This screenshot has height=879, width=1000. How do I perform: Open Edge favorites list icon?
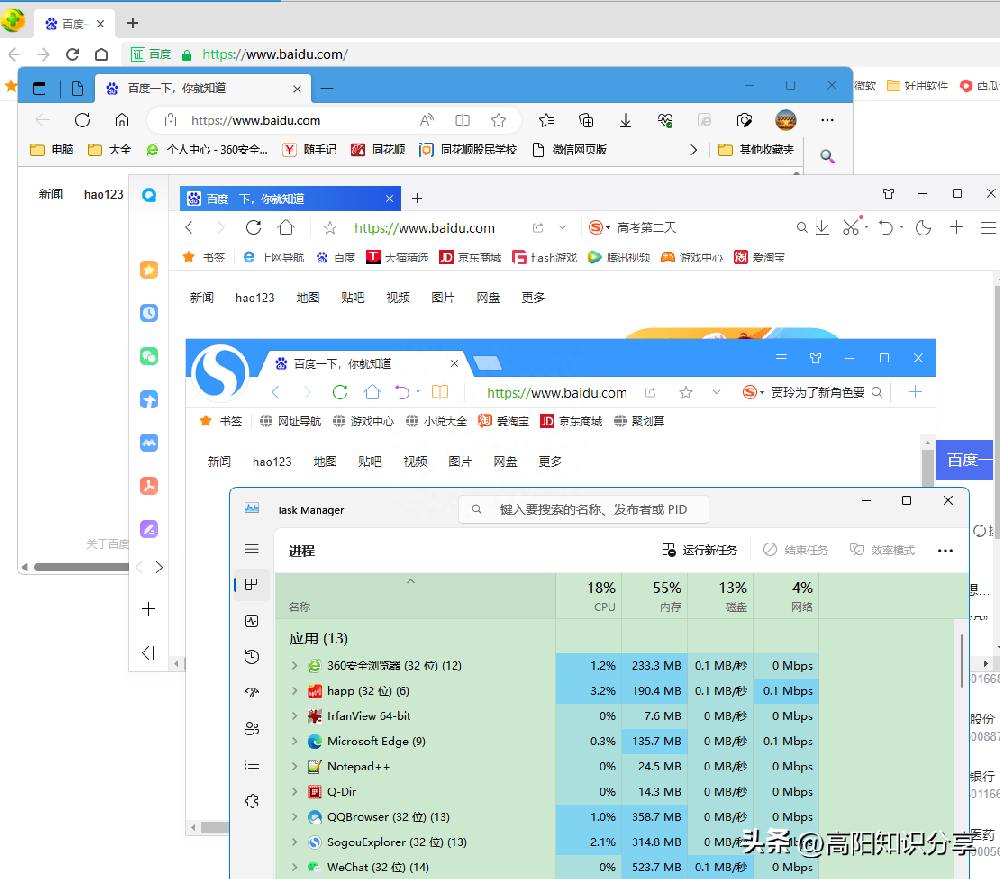point(547,120)
